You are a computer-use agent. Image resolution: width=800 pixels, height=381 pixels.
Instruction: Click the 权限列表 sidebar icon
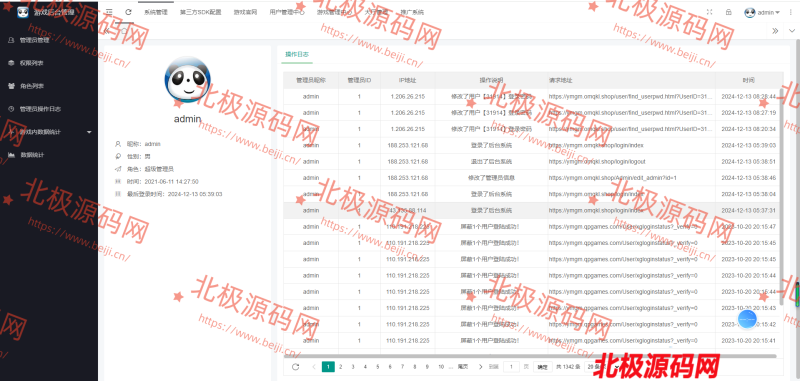tap(11, 63)
